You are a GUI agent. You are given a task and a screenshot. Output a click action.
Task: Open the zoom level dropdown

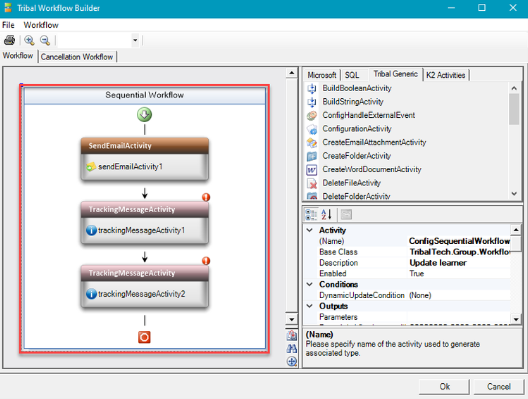[x=135, y=40]
